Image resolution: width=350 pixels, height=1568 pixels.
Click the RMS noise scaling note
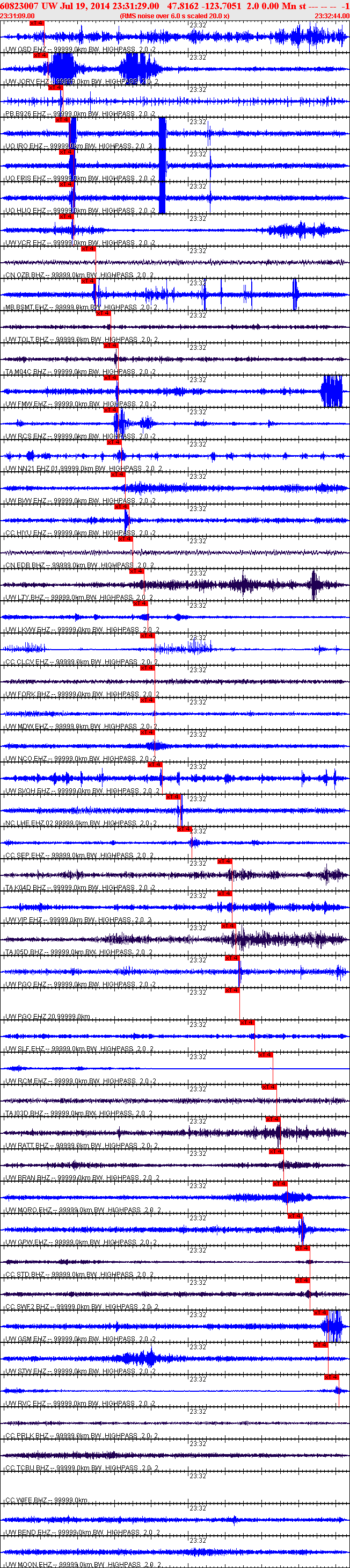point(175,16)
